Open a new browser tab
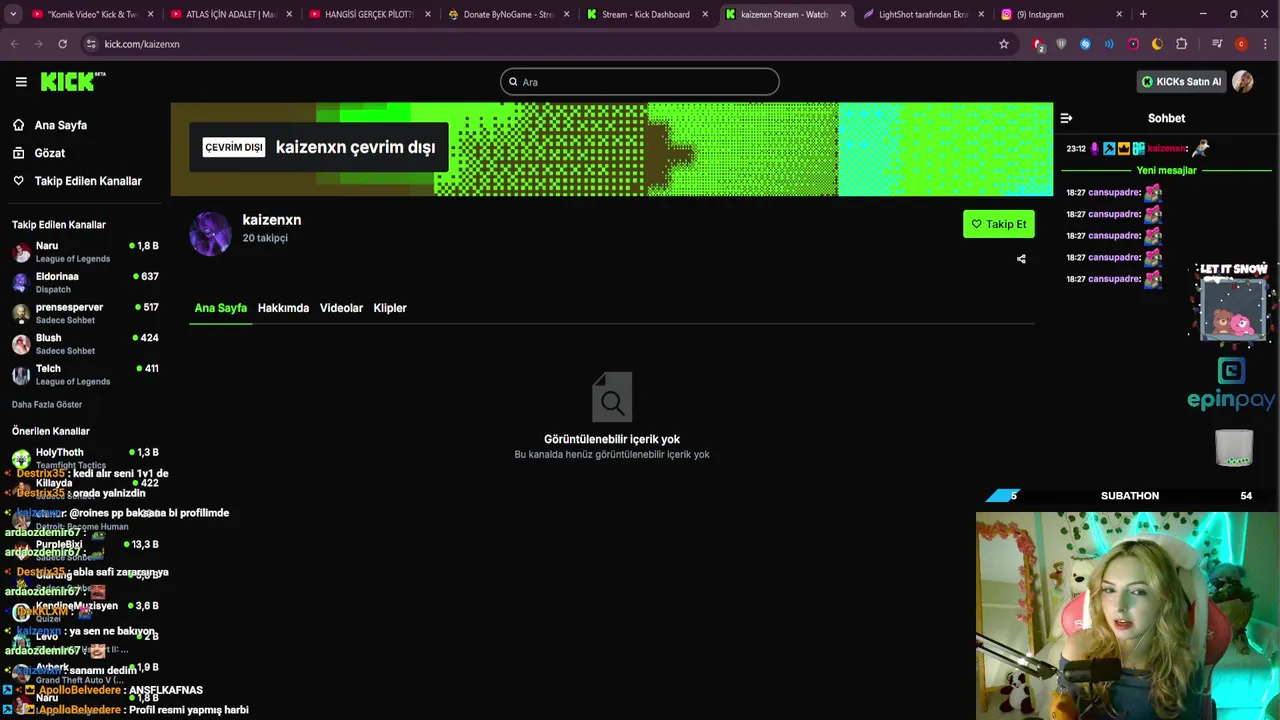The width and height of the screenshot is (1280, 720). pyautogui.click(x=1143, y=14)
